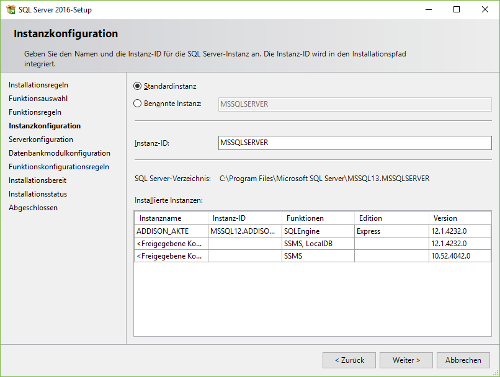The height and width of the screenshot is (377, 500).
Task: Click the SQL Server setup title icon
Action: pos(11,10)
